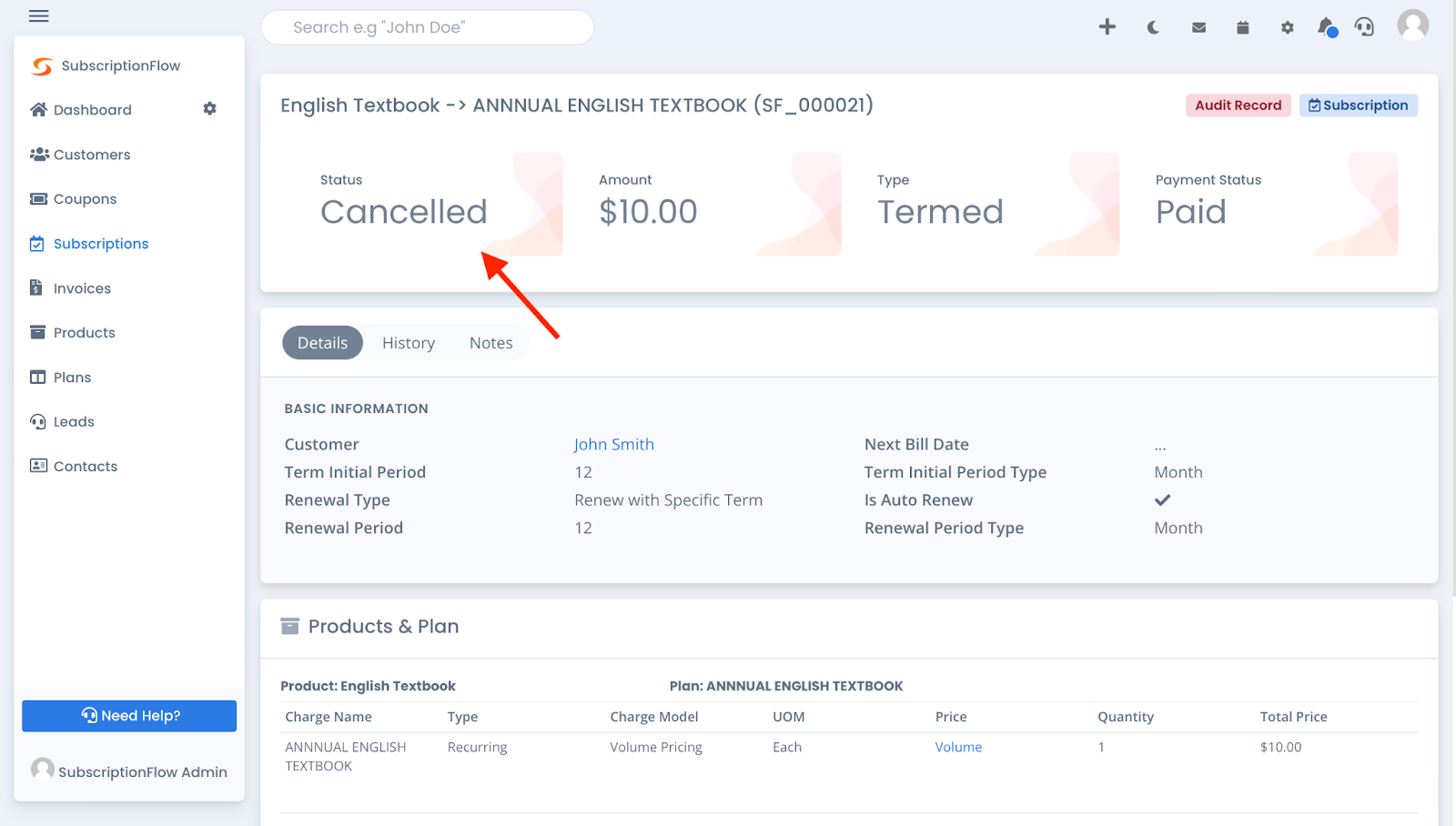Click the Audit Record button
This screenshot has width=1456, height=826.
tap(1238, 106)
